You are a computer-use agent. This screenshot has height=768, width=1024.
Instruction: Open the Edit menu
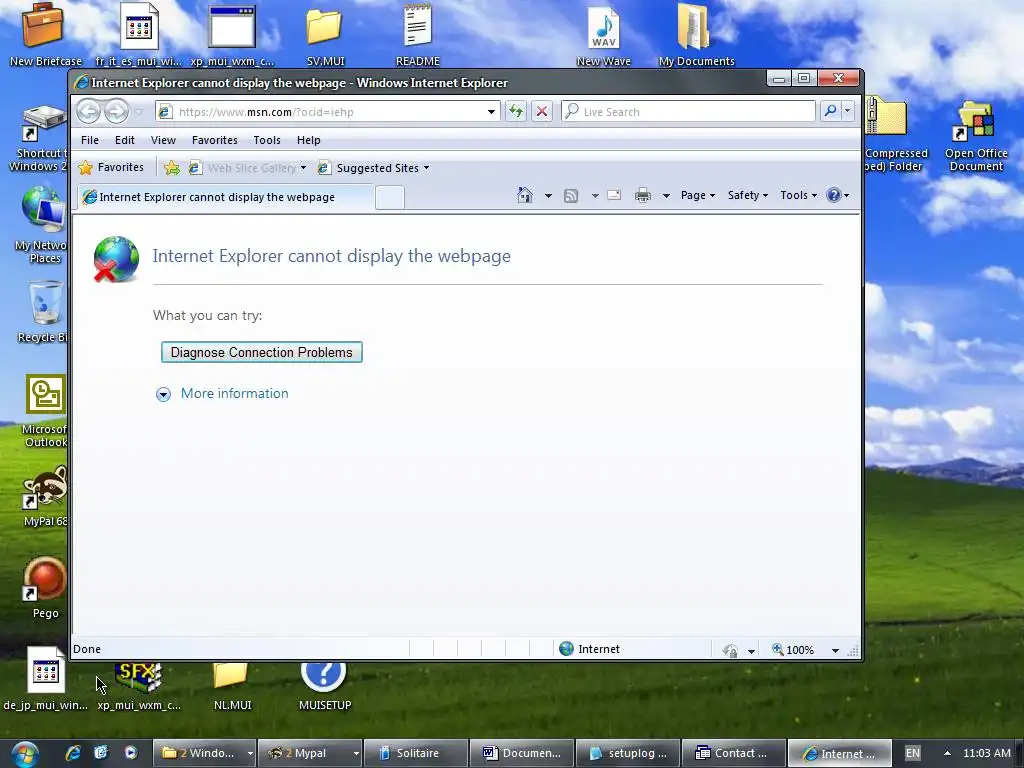pyautogui.click(x=125, y=140)
